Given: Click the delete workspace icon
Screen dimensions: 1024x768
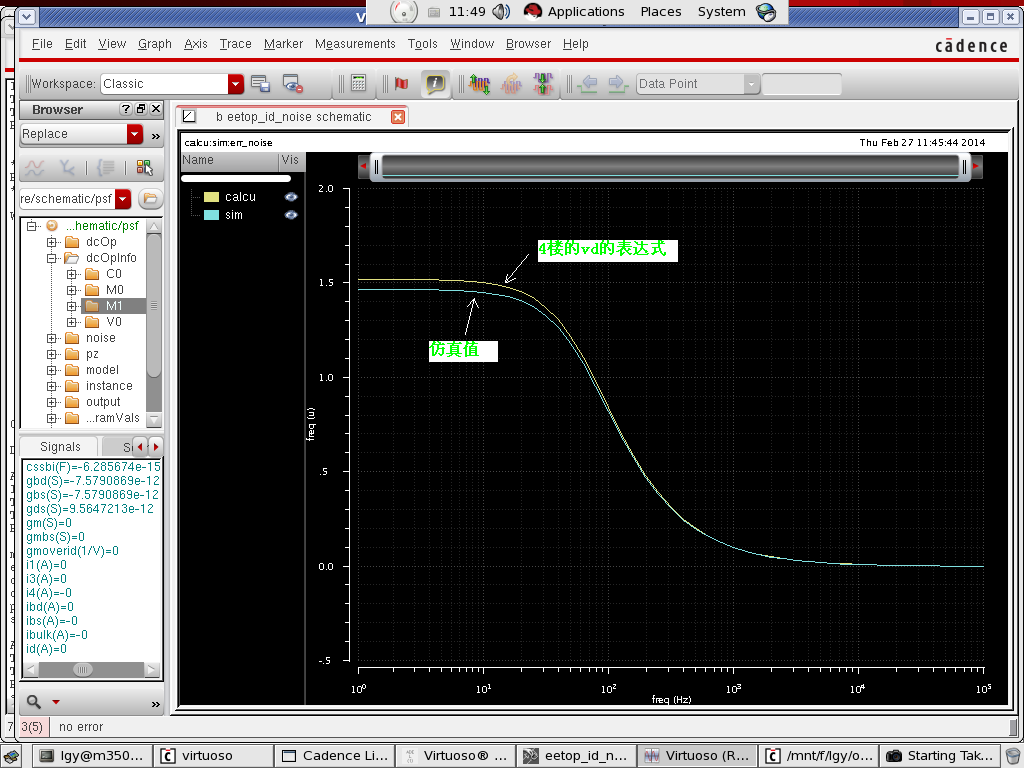Looking at the screenshot, I should [x=292, y=84].
